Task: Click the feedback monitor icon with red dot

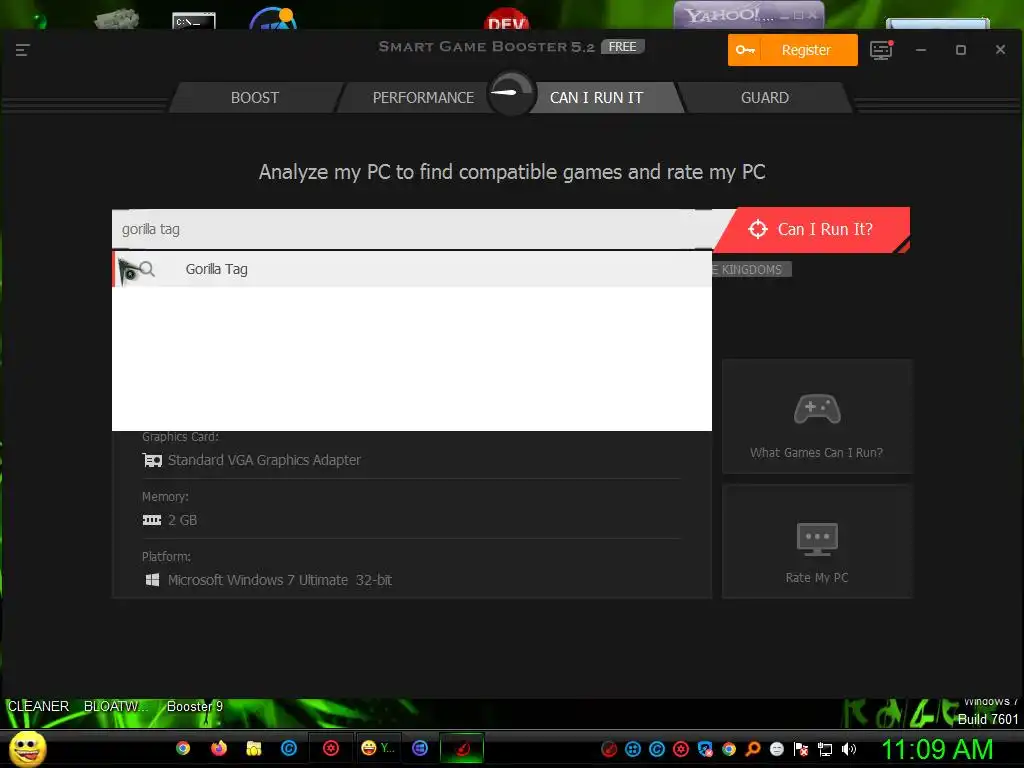Action: (881, 50)
